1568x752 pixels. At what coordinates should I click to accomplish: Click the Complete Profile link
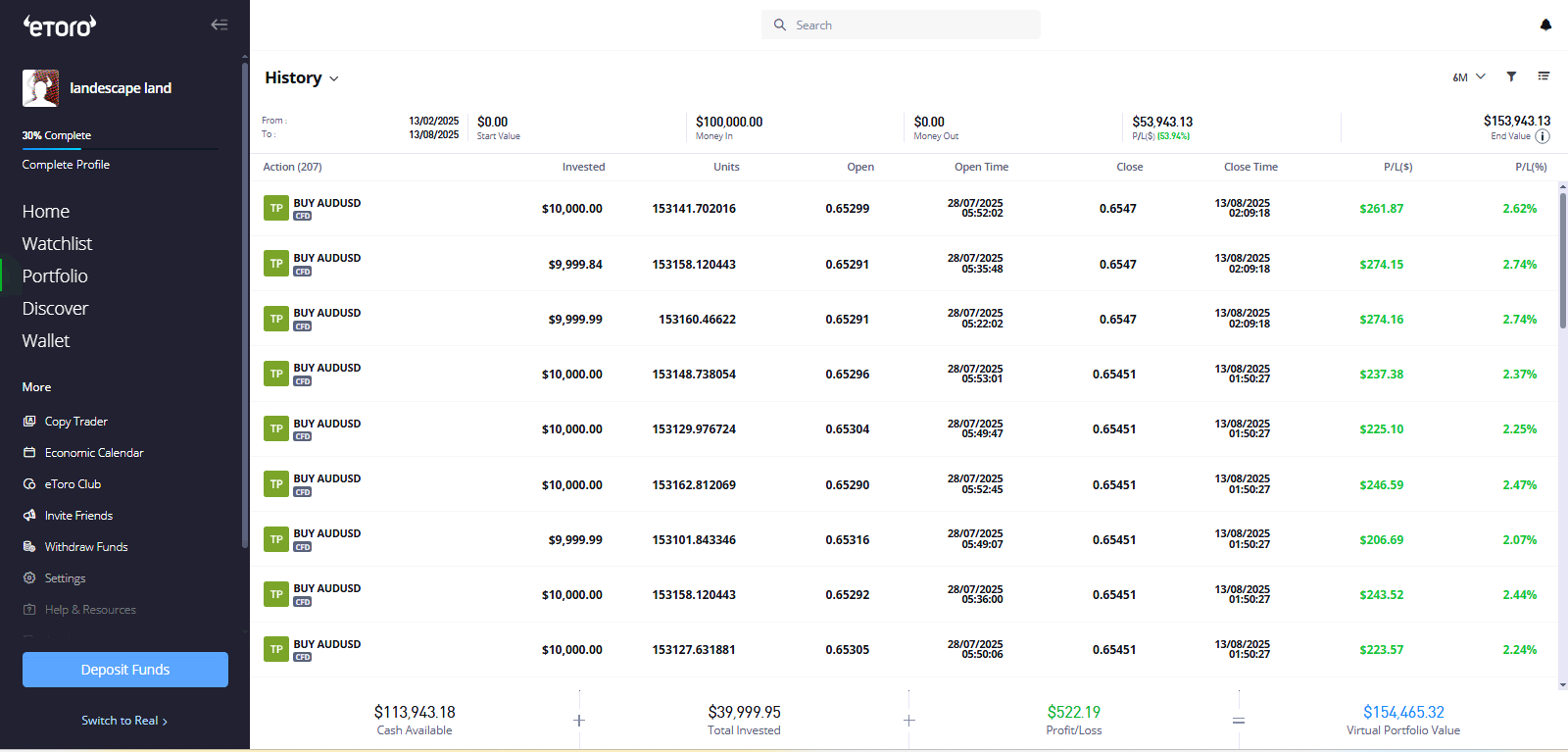coord(66,165)
